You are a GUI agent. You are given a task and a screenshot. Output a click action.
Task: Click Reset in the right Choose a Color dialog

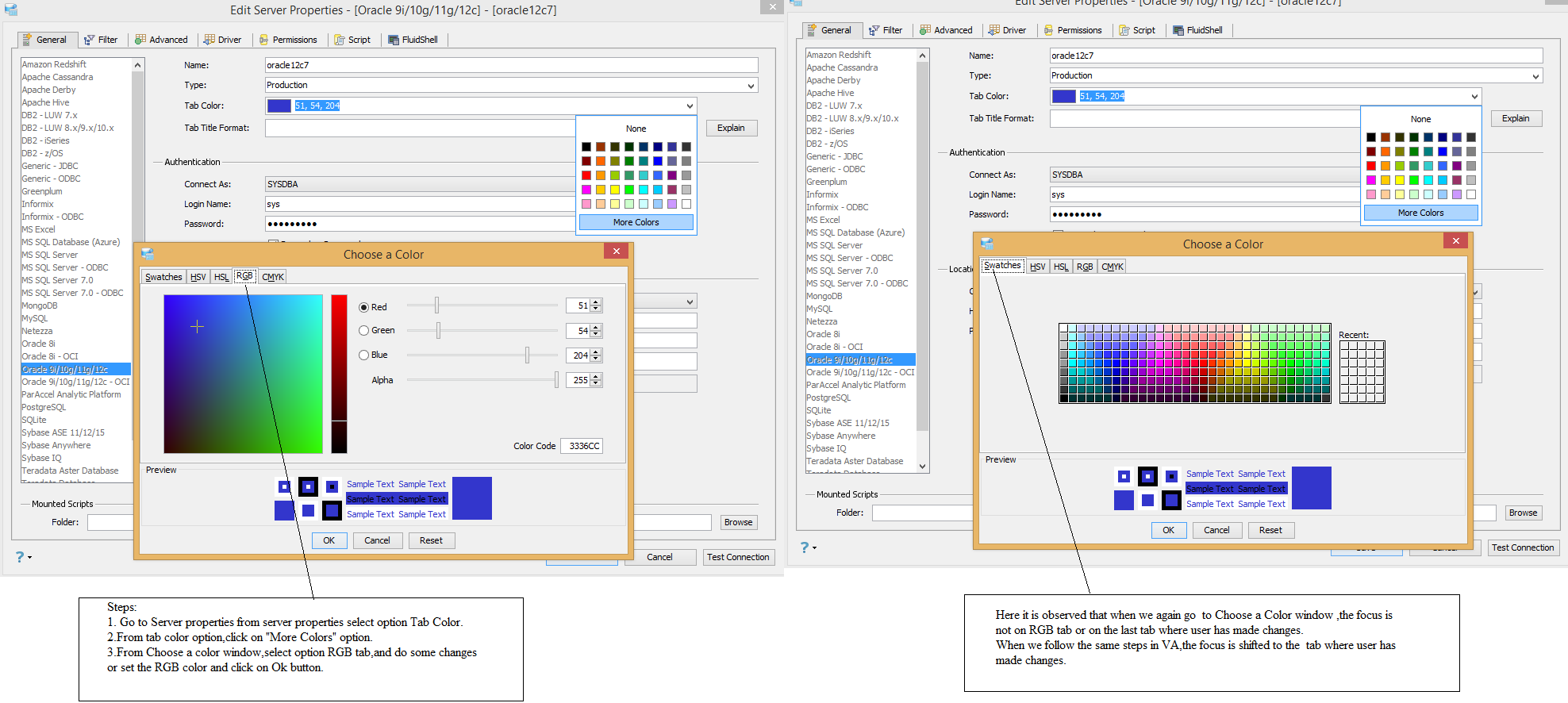point(1270,530)
